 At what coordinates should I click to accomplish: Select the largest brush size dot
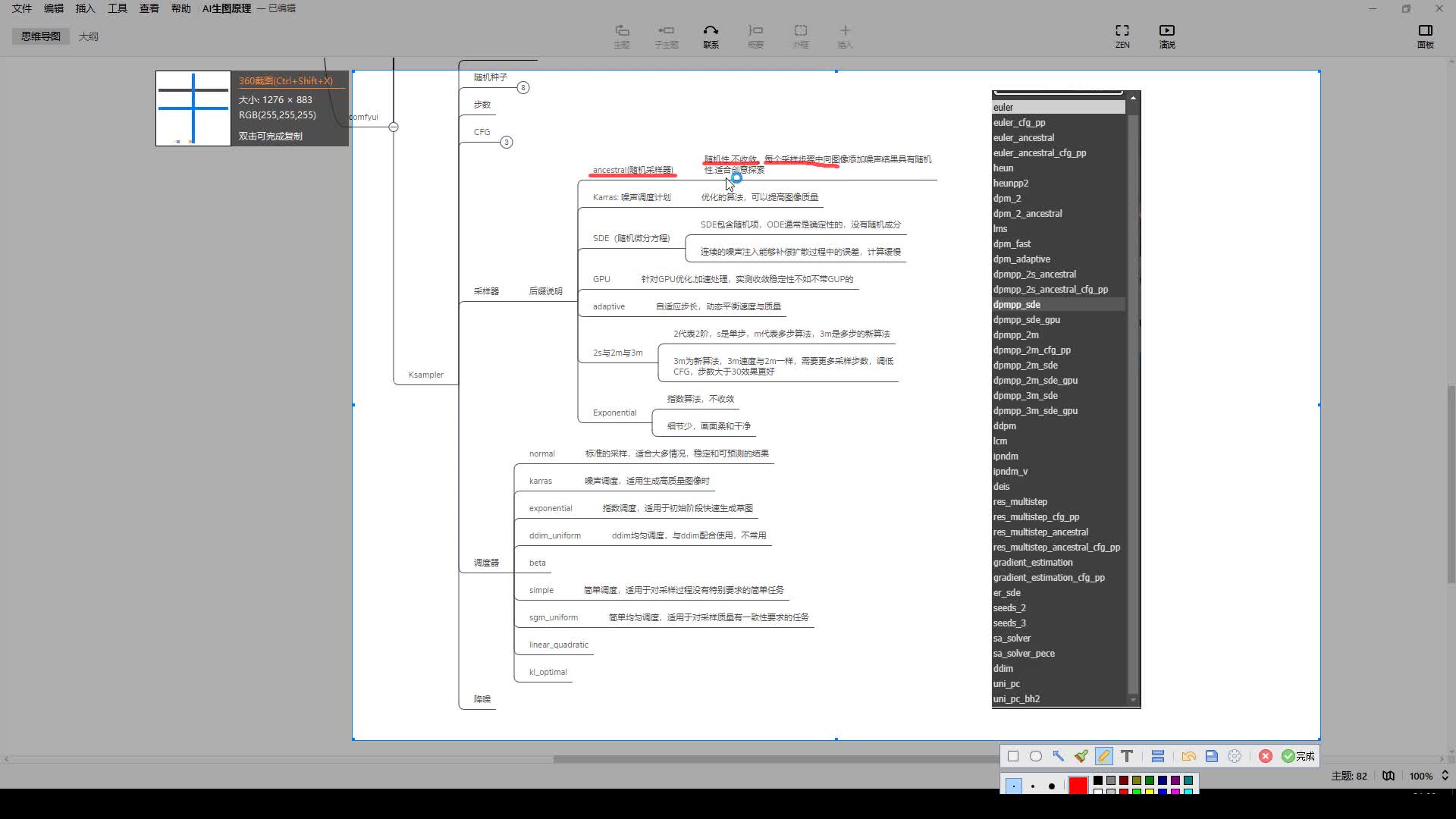1052,786
